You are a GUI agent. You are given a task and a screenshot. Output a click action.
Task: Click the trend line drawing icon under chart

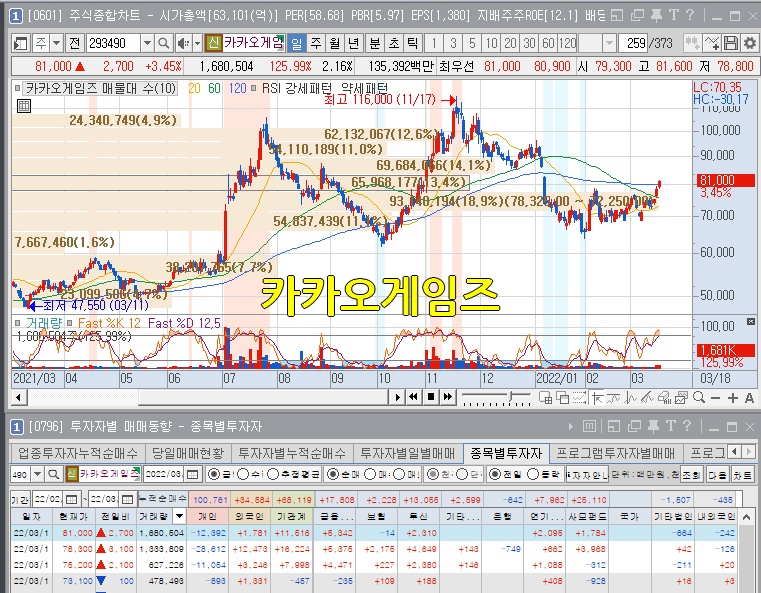647,398
